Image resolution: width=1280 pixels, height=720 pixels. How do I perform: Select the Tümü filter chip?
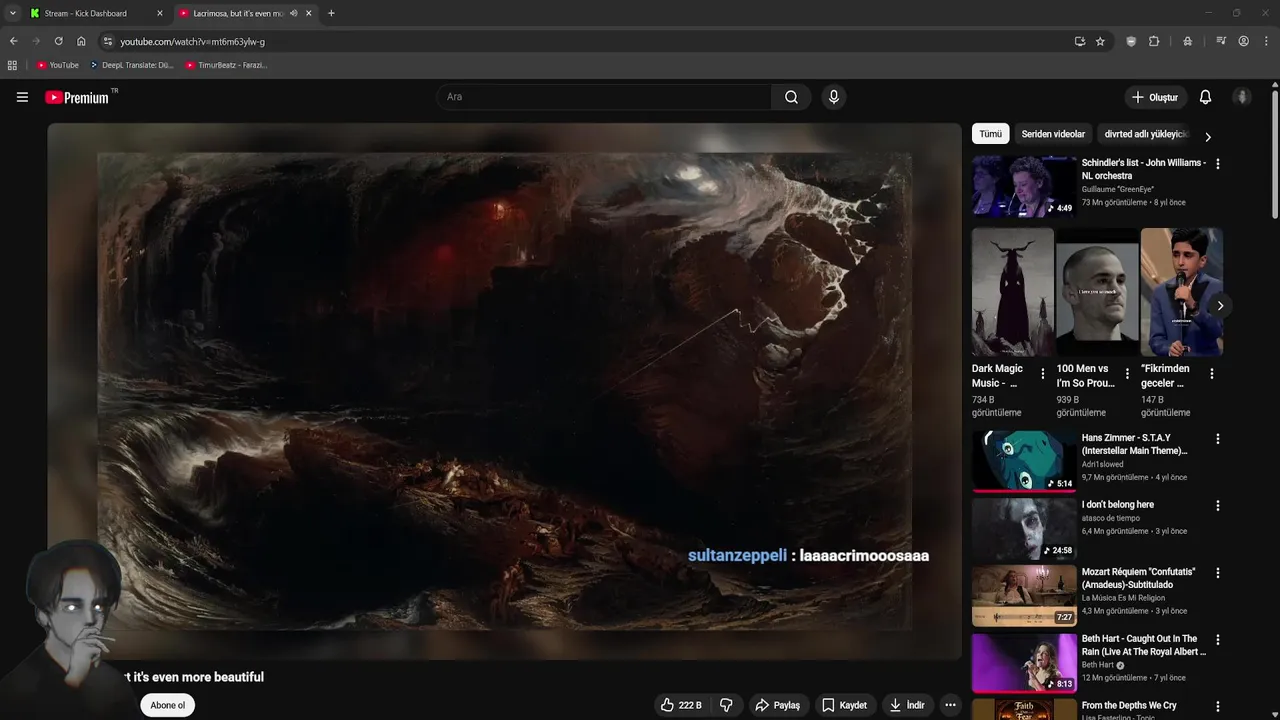[990, 134]
